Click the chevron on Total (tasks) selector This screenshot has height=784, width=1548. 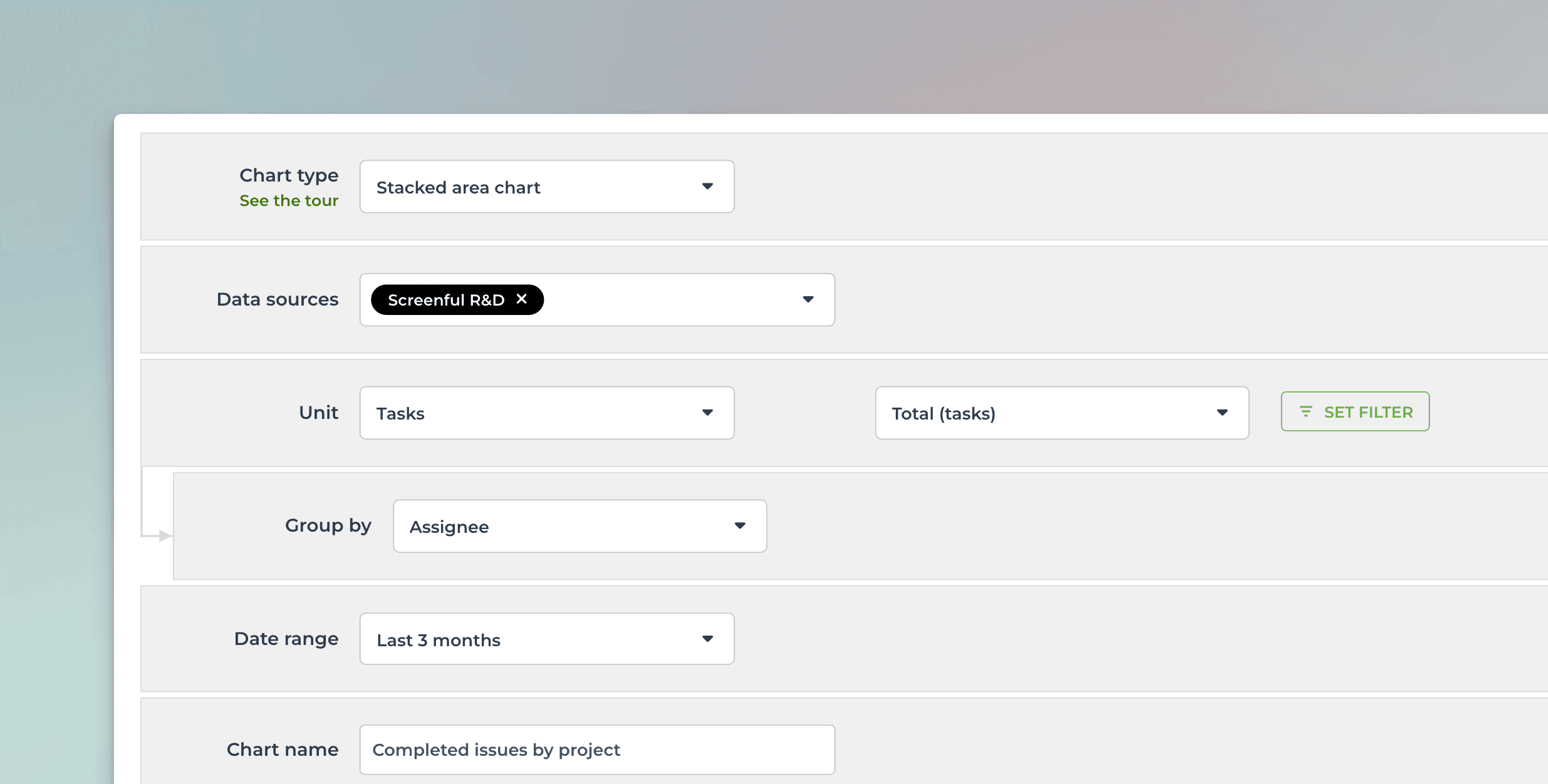(x=1222, y=413)
